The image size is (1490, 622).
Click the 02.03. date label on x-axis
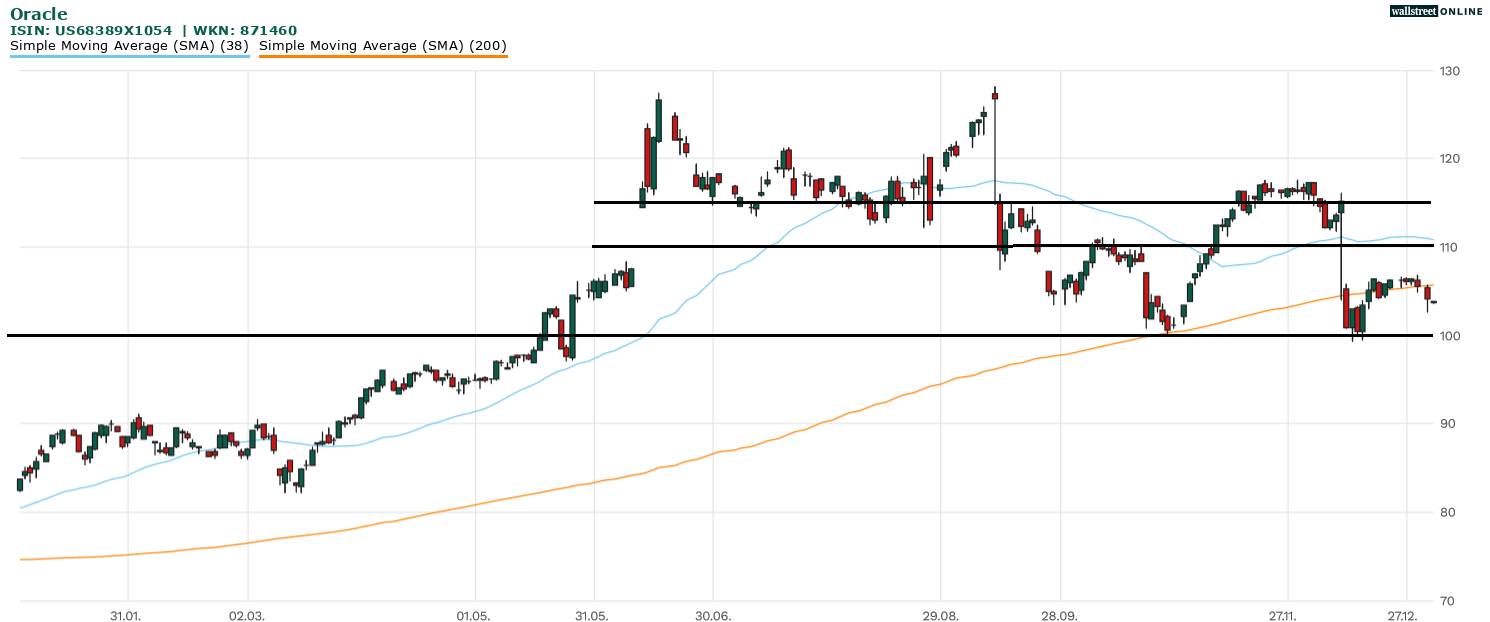[x=245, y=615]
